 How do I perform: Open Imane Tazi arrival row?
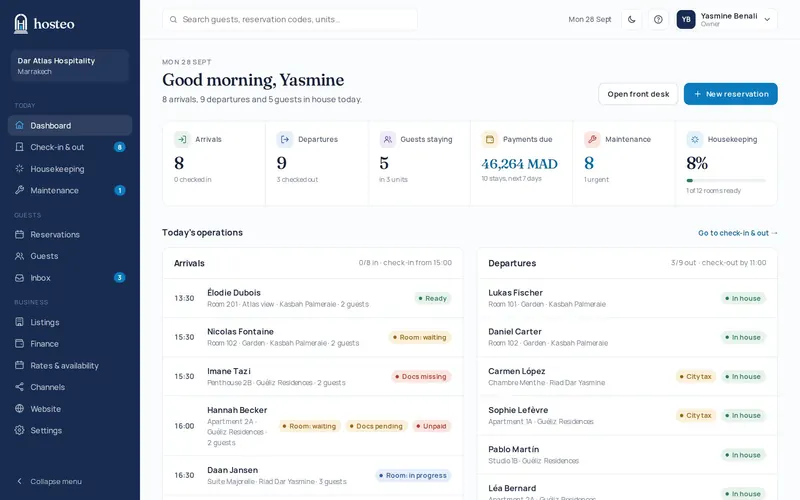pyautogui.click(x=313, y=377)
